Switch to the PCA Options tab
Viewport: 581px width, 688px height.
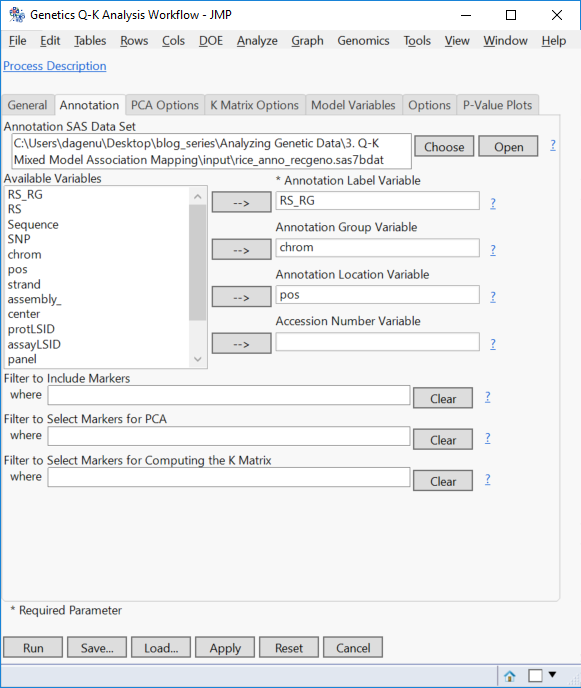(x=165, y=105)
